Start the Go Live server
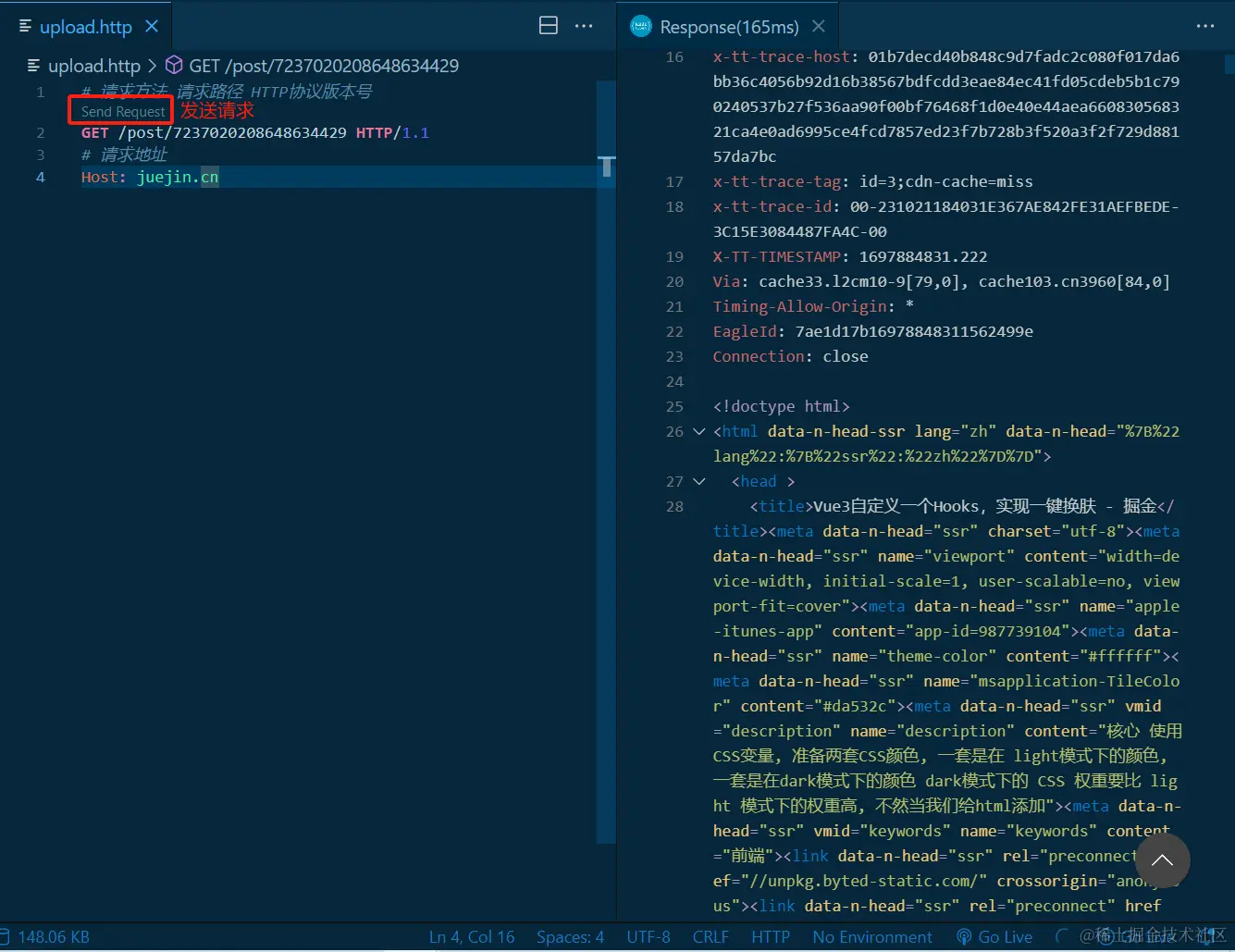Viewport: 1235px width, 952px height. coord(994,937)
